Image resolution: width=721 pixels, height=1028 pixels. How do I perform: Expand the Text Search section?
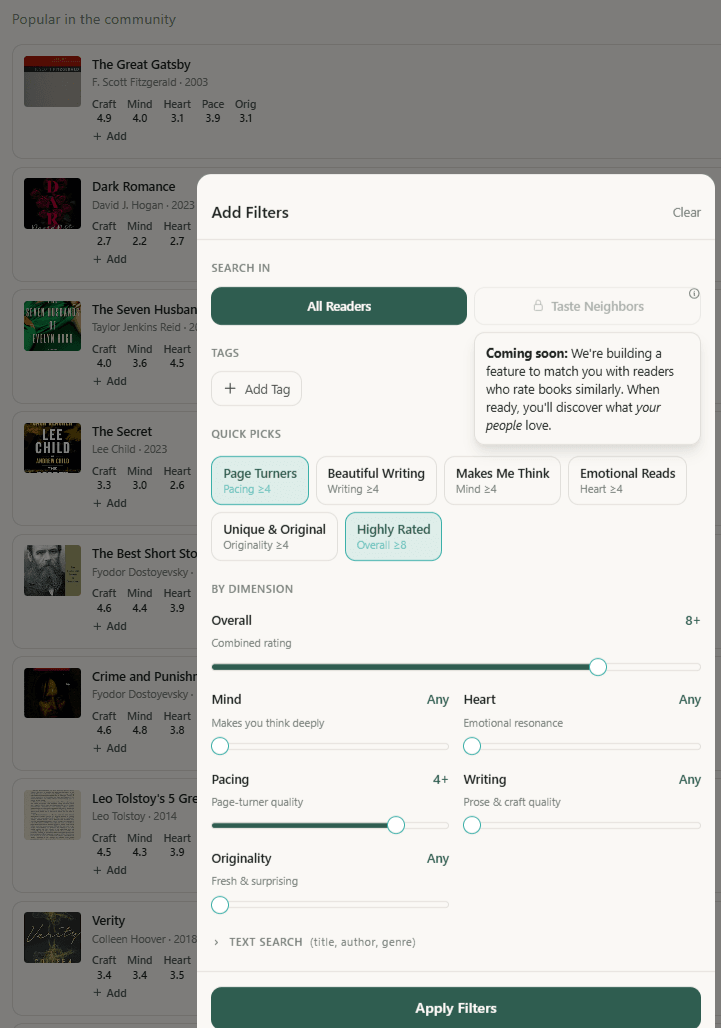314,942
